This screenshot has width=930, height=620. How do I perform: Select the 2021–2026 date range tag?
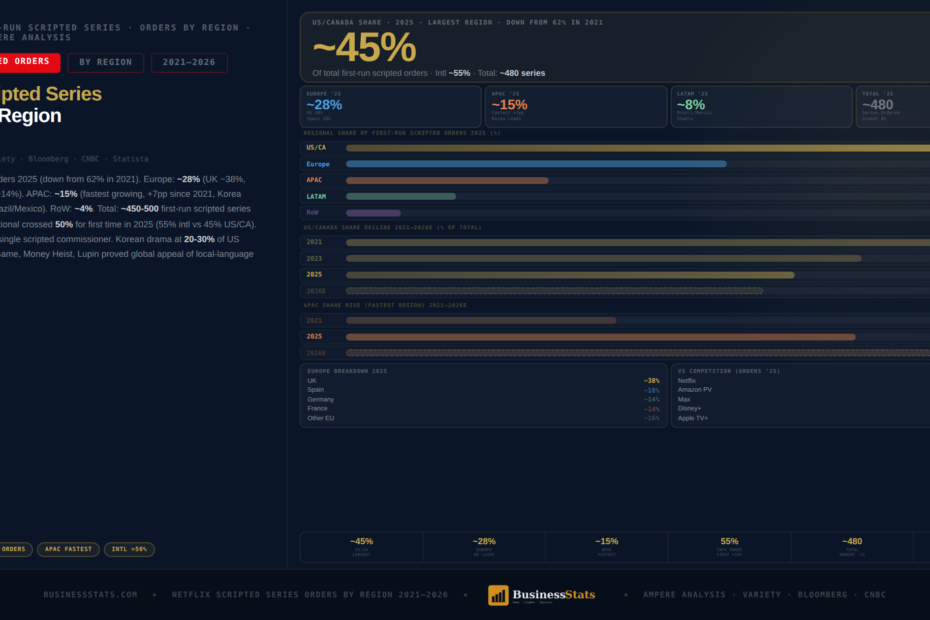coord(189,62)
